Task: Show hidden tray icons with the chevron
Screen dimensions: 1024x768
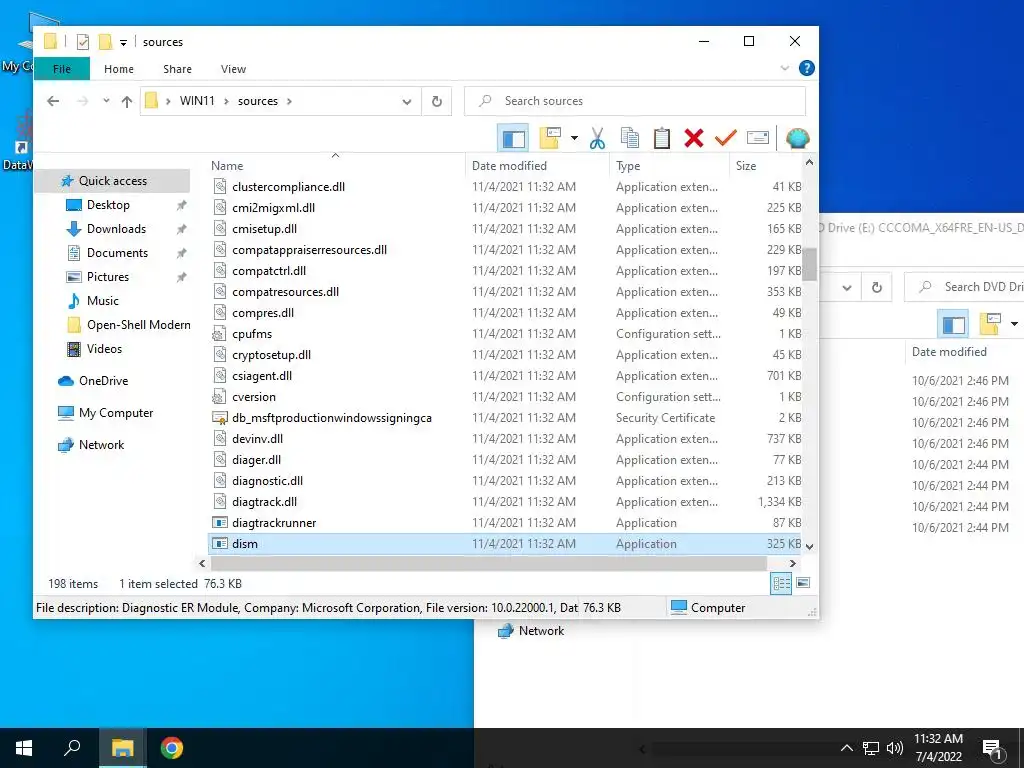Action: (846, 748)
